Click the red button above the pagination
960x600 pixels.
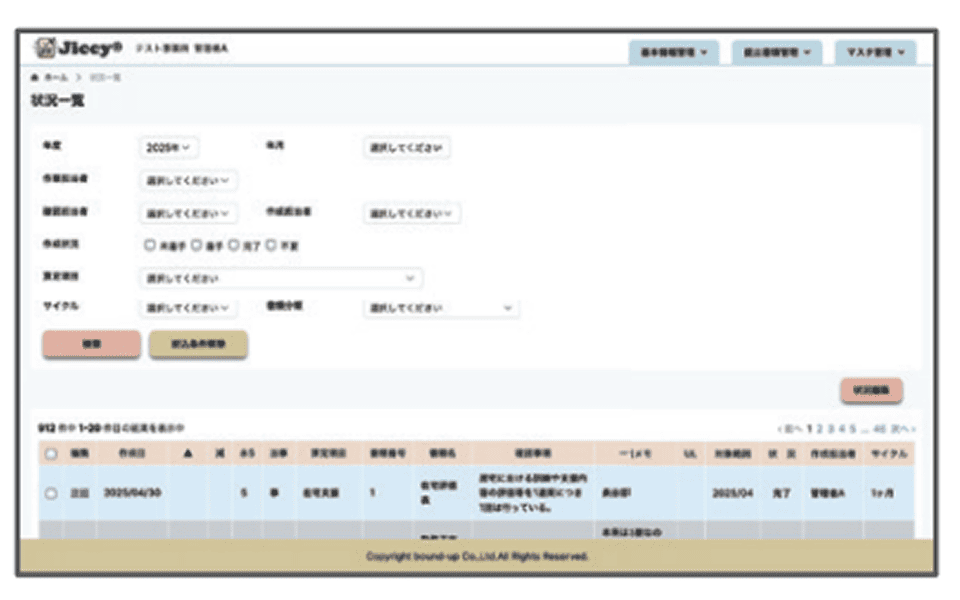point(871,390)
